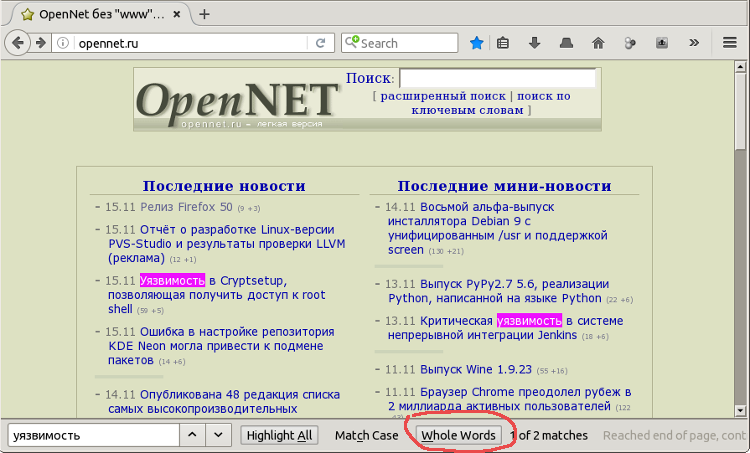
Task: Click the find bar text field
Action: coord(92,435)
